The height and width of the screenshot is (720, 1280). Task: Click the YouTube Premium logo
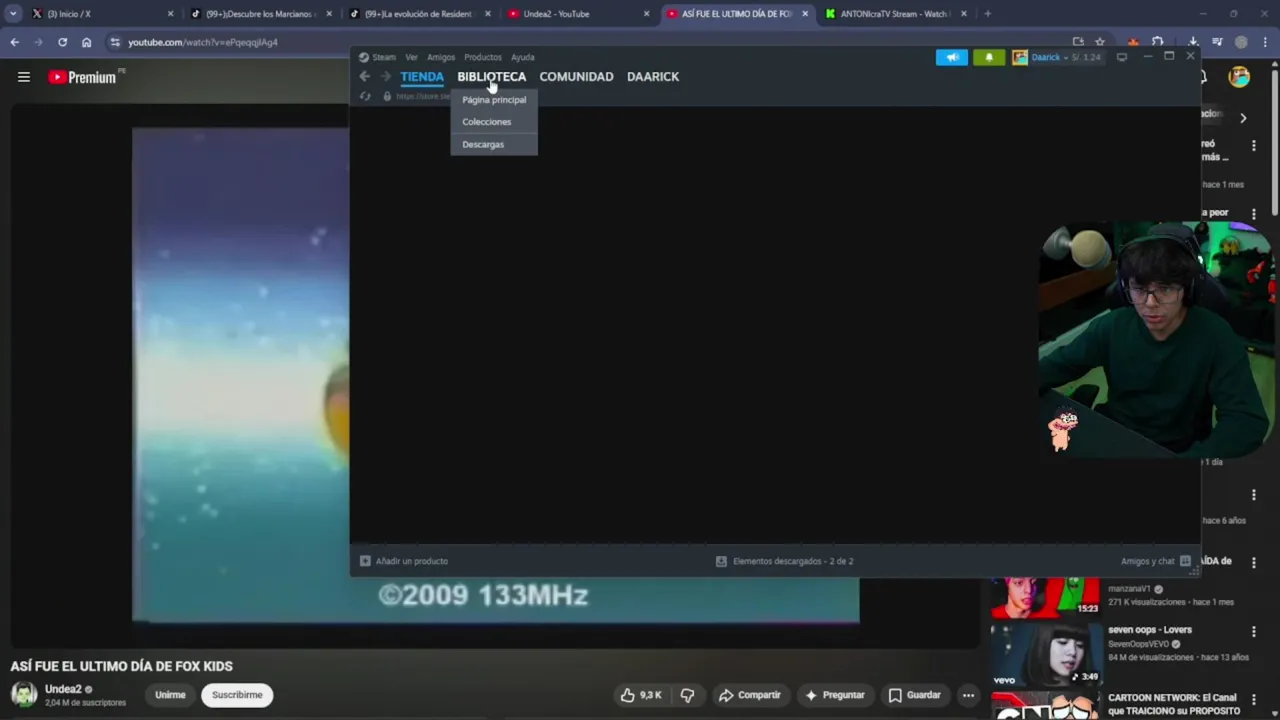(82, 77)
